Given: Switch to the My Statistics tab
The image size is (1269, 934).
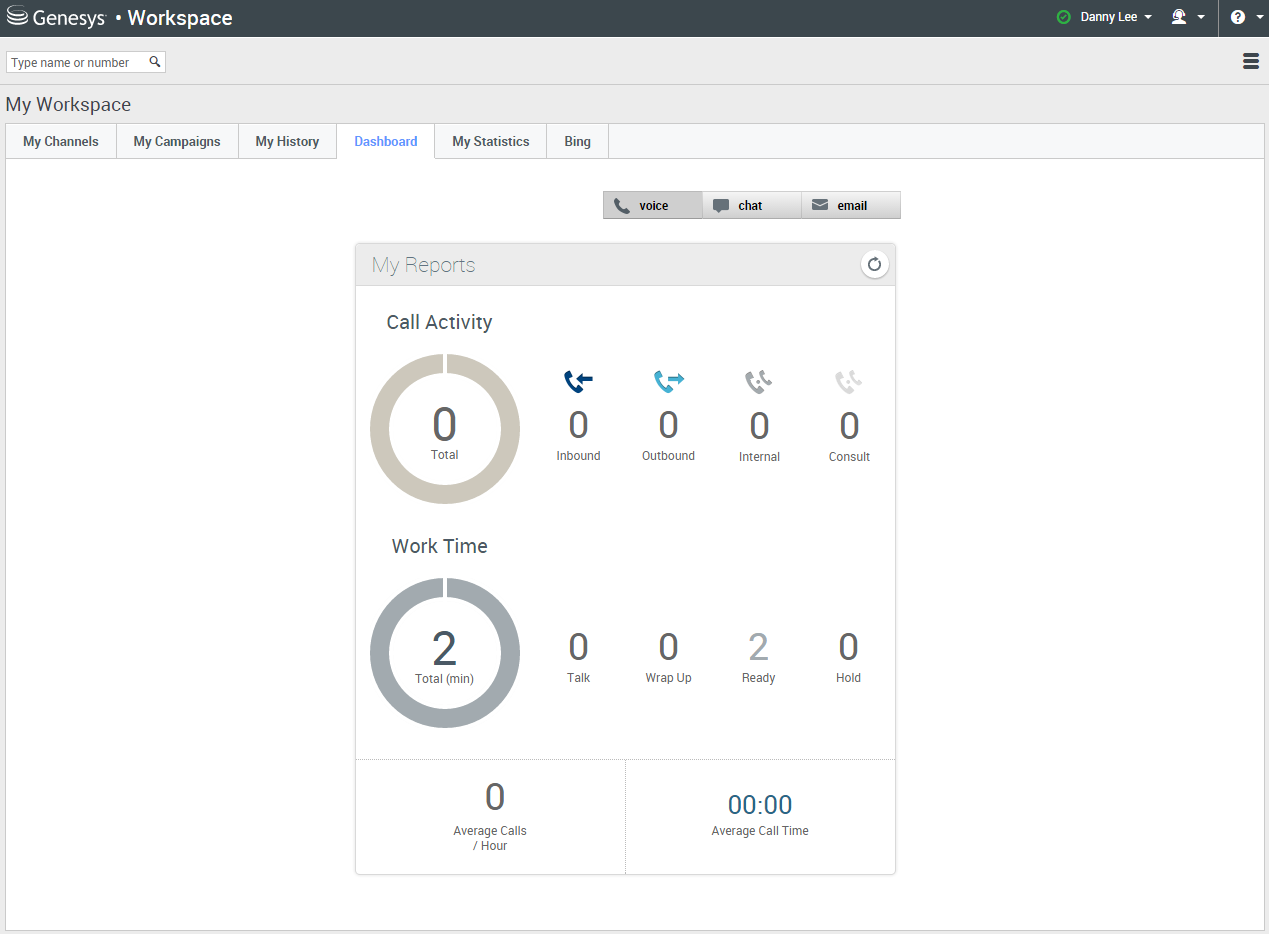Looking at the screenshot, I should (490, 141).
